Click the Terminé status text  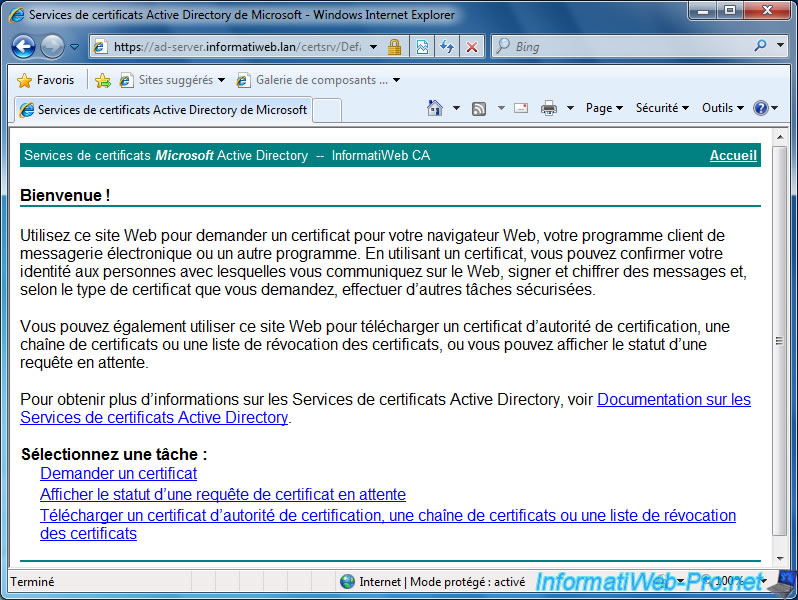[x=32, y=581]
